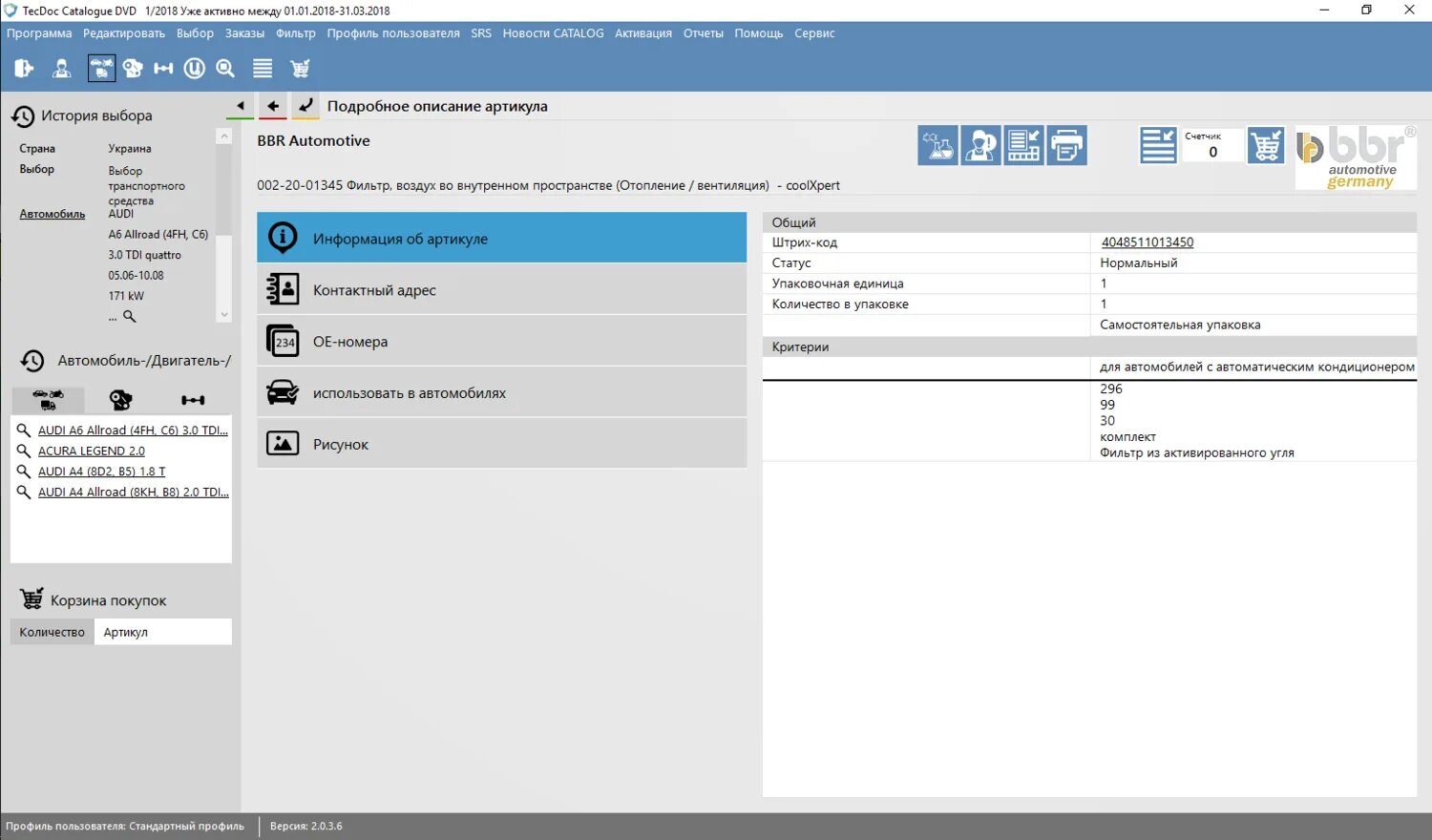Click the parts list import icon

[1023, 146]
